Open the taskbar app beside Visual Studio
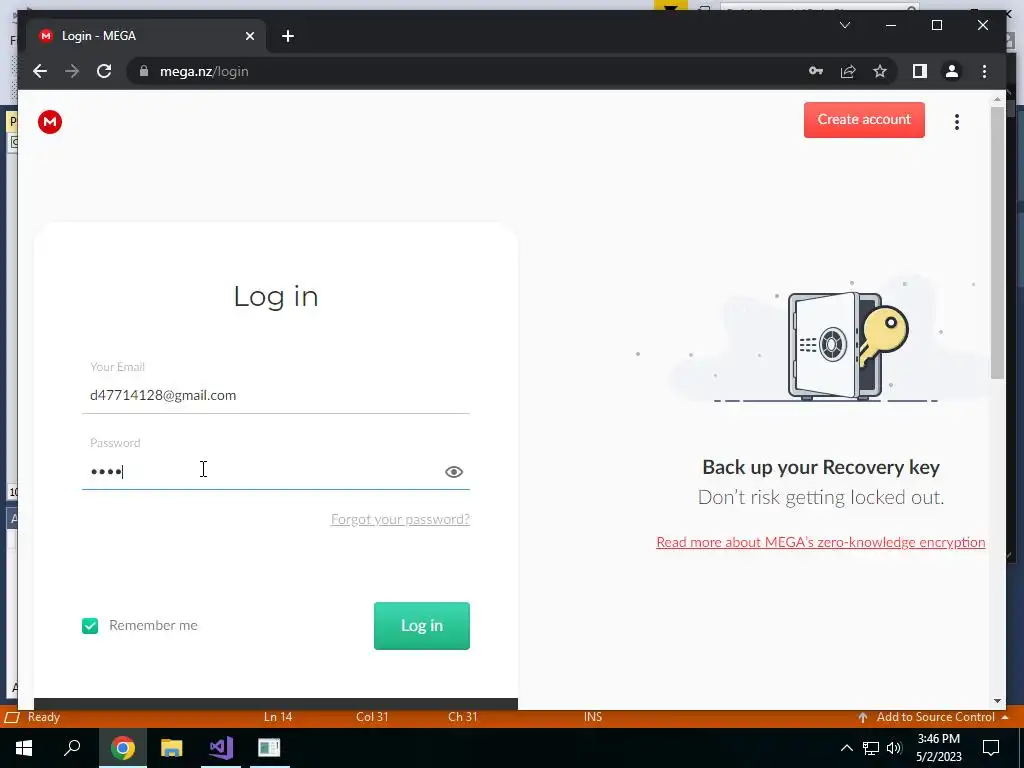Image resolution: width=1024 pixels, height=768 pixels. click(x=269, y=748)
